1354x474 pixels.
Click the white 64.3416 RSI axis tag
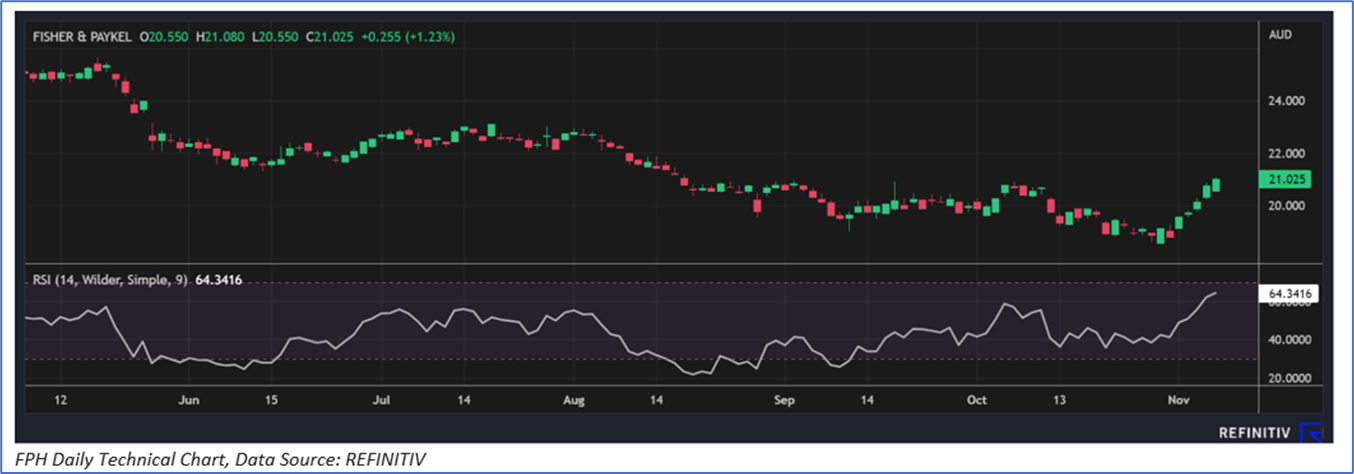(1289, 293)
